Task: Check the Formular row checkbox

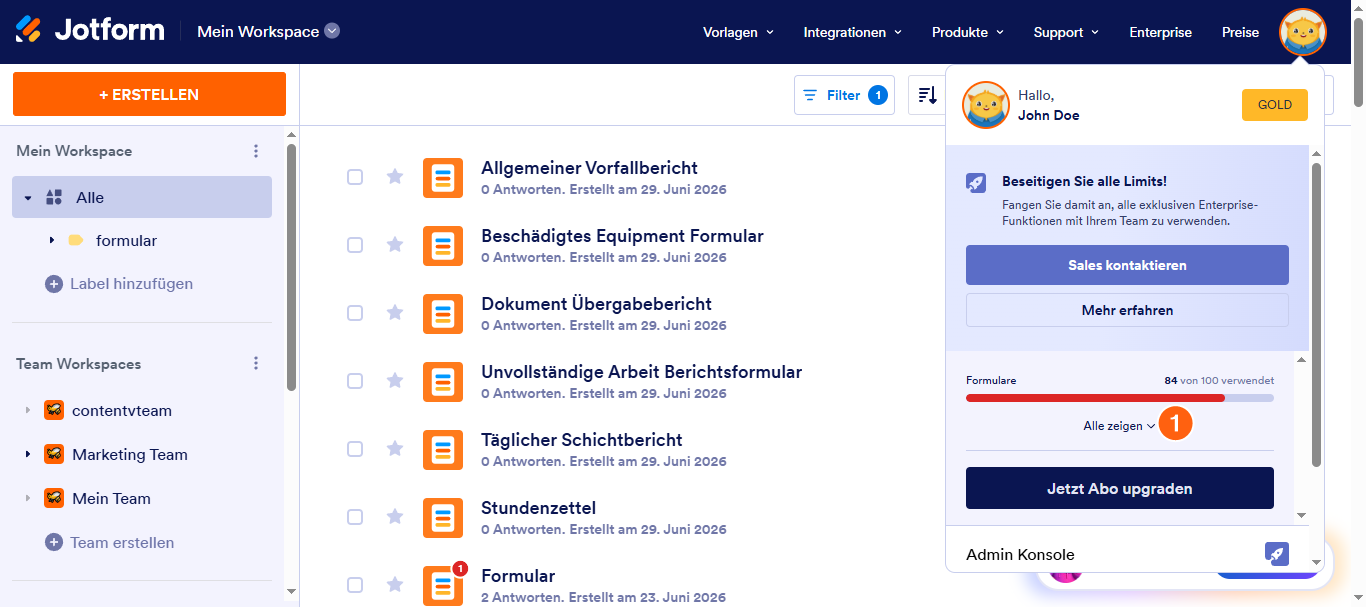Action: 355,585
